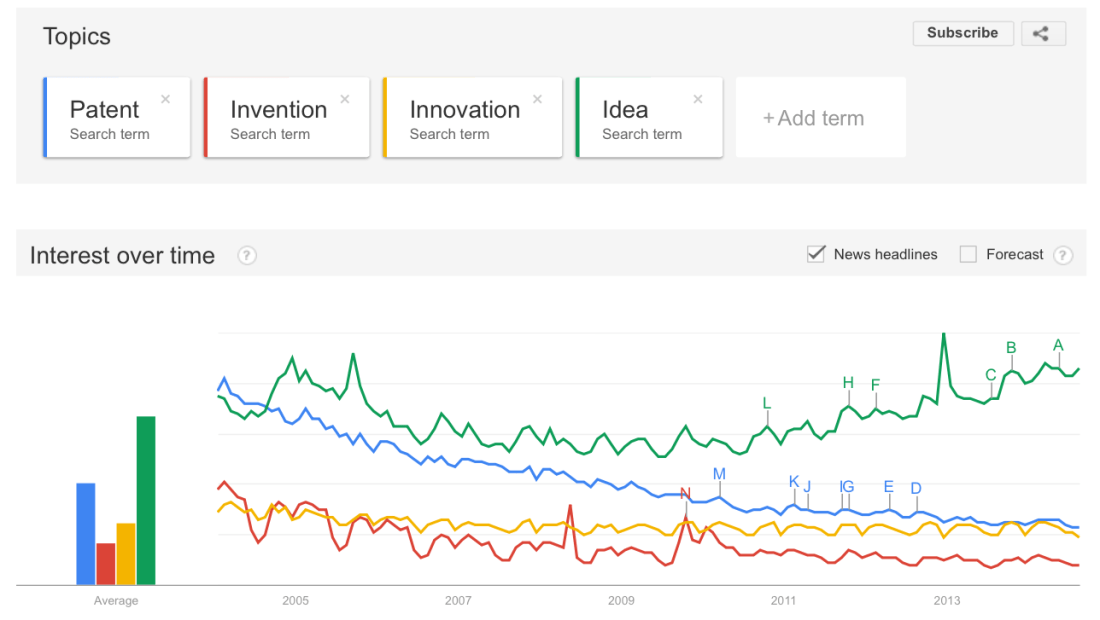Remove the Invention search term
The width and height of the screenshot is (1100, 620).
pos(345,99)
